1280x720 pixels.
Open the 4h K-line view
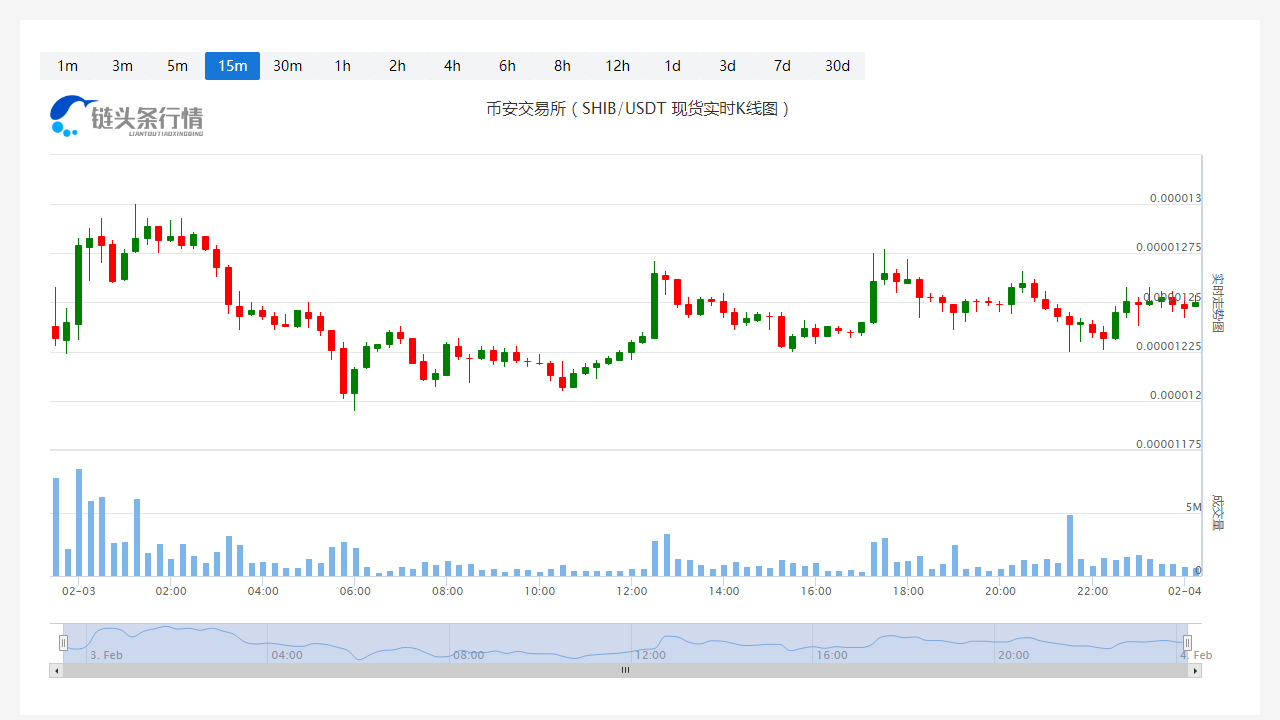(452, 66)
